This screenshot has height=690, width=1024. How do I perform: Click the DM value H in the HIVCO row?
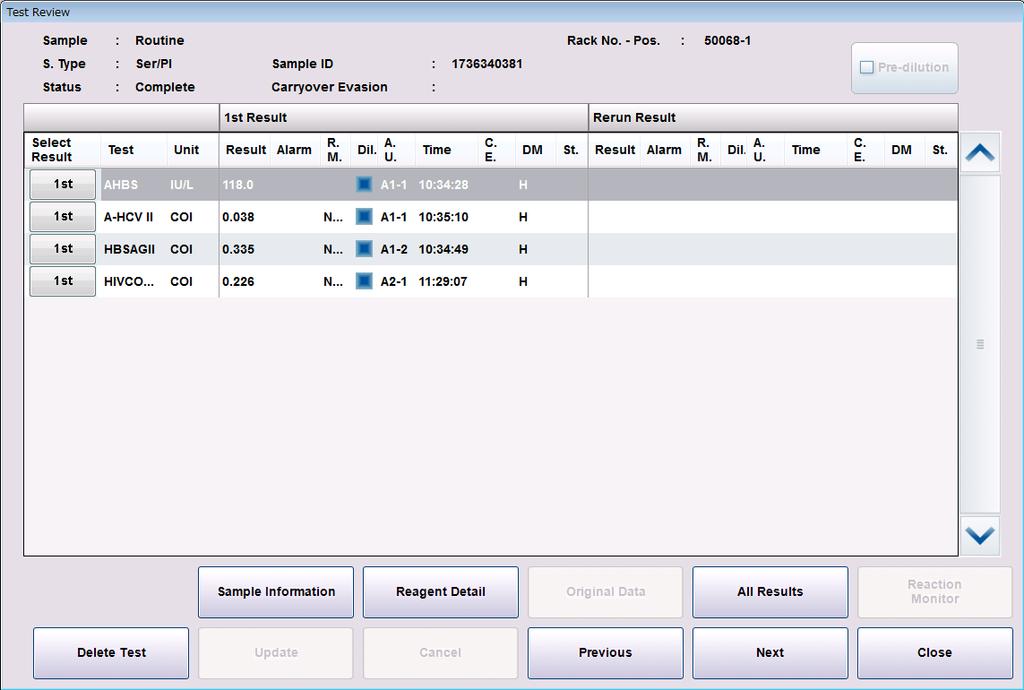523,281
